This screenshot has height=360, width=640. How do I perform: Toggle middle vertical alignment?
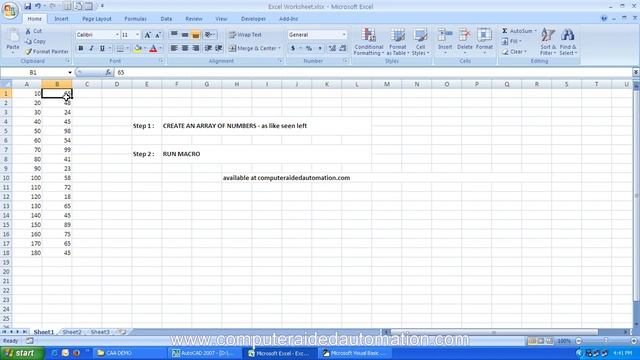click(x=185, y=35)
